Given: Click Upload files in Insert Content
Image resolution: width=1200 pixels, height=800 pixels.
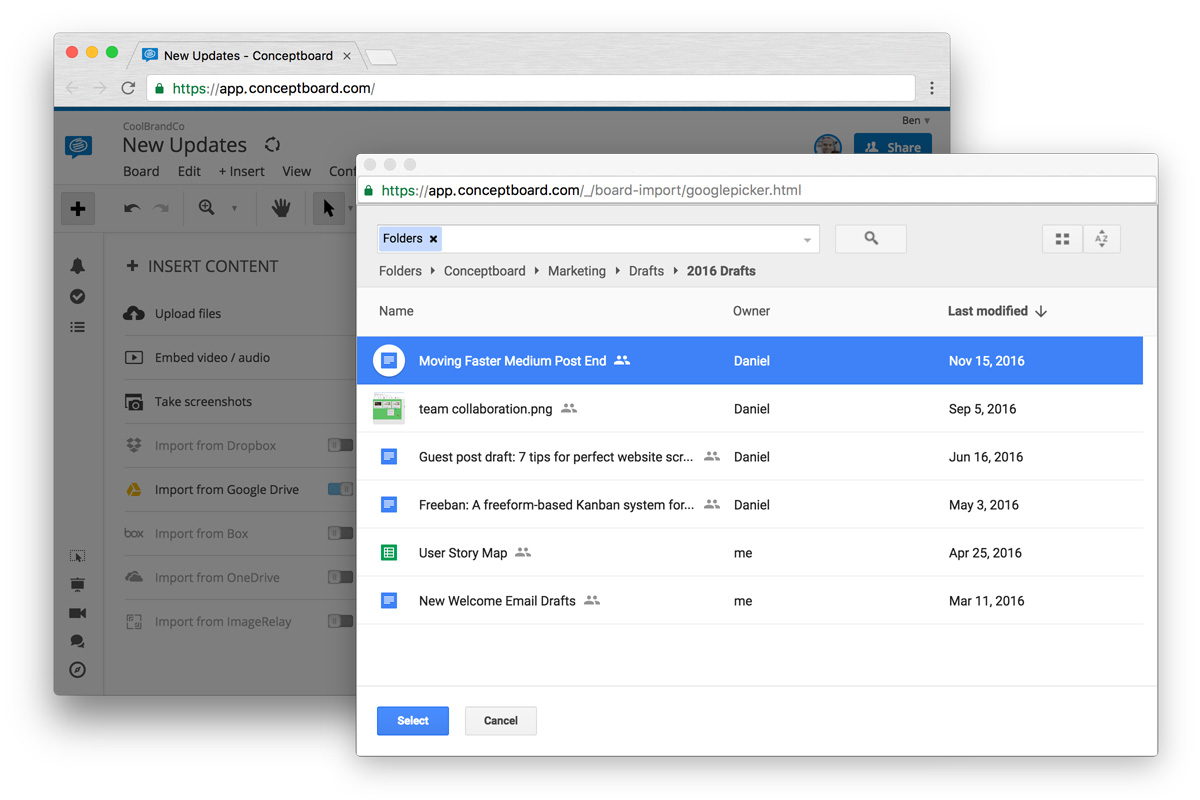Looking at the screenshot, I should coord(188,313).
